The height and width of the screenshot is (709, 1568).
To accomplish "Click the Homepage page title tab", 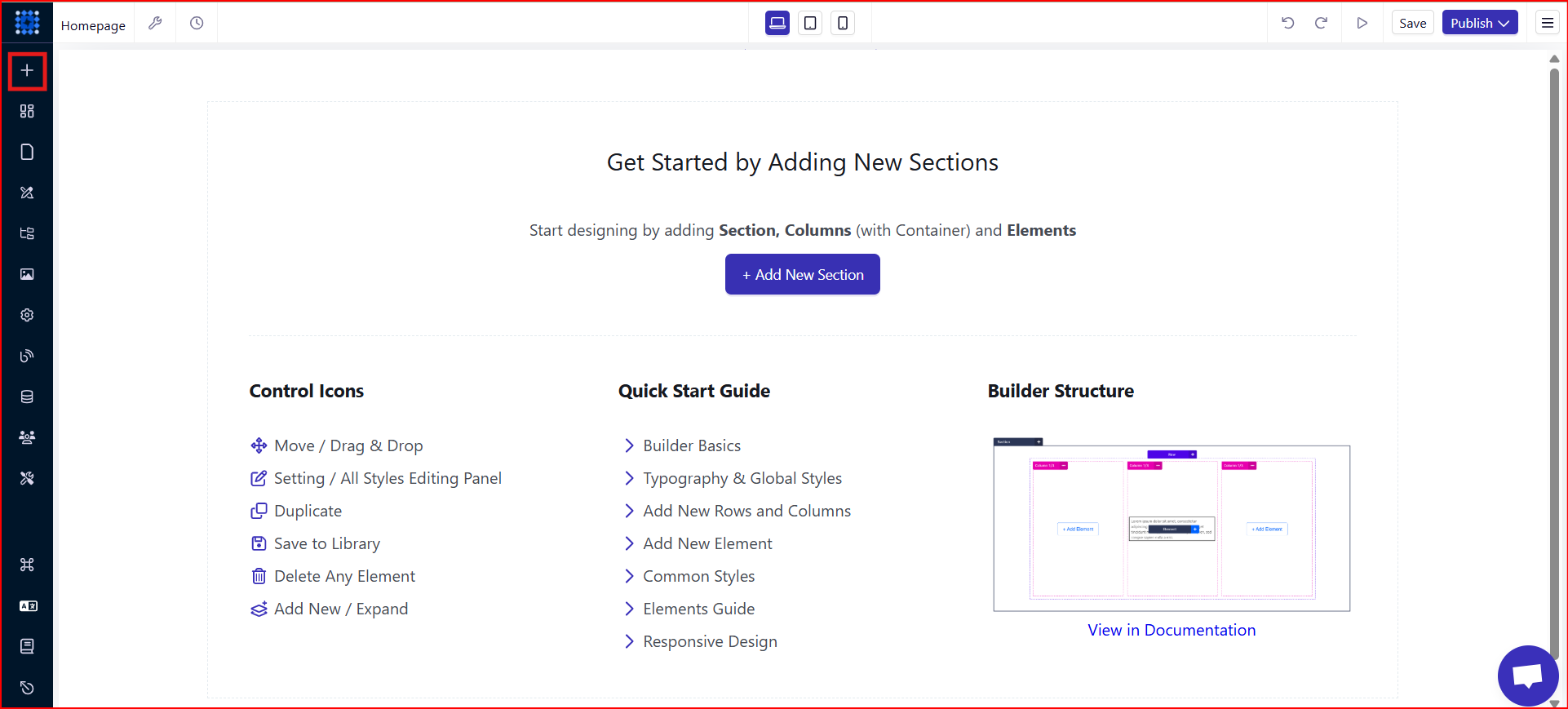I will click(x=93, y=25).
